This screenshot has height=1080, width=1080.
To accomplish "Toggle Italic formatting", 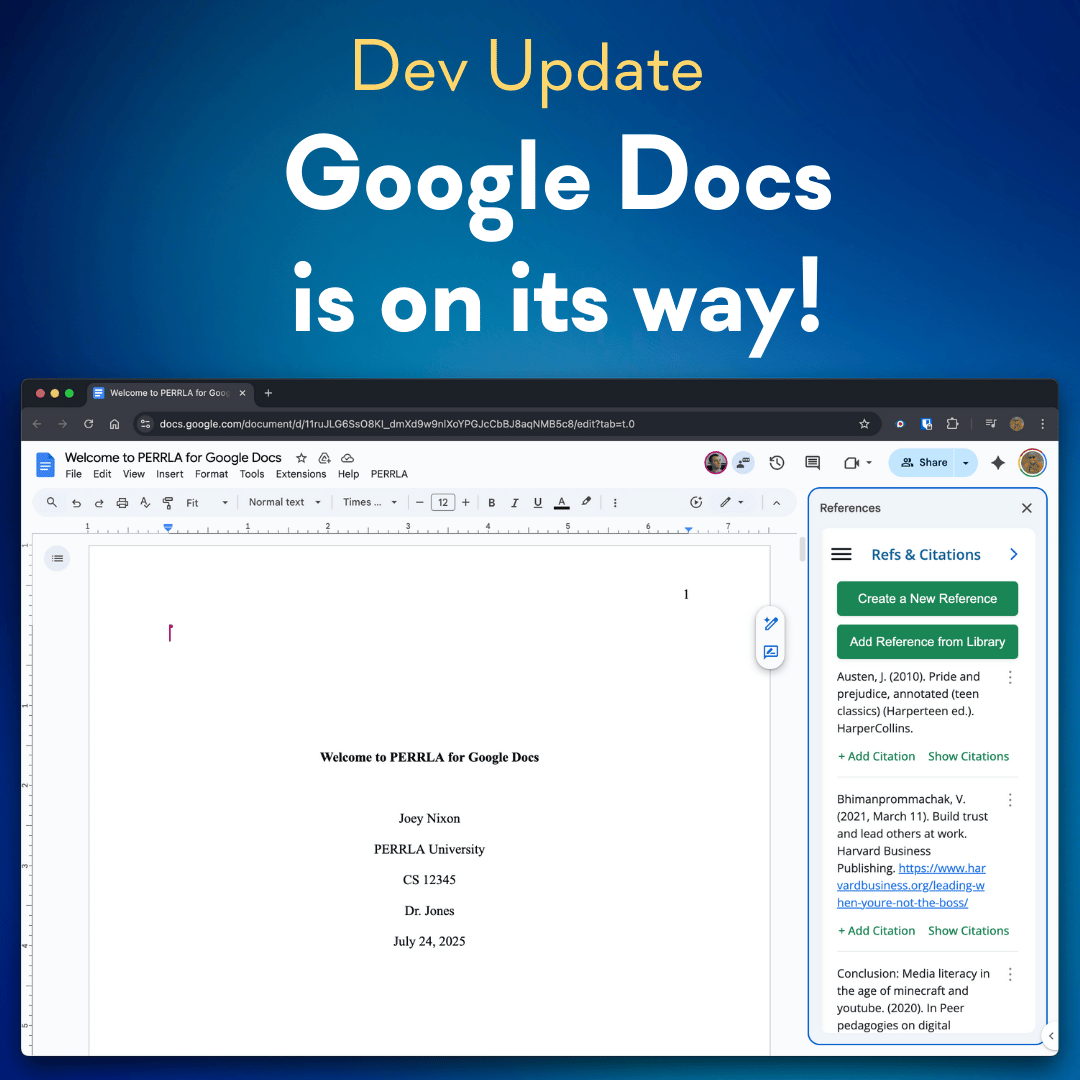I will click(x=515, y=503).
